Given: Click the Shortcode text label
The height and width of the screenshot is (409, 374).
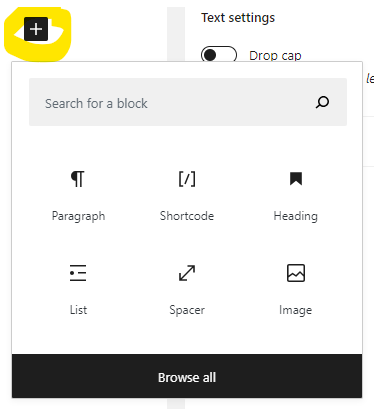Looking at the screenshot, I should [x=187, y=216].
